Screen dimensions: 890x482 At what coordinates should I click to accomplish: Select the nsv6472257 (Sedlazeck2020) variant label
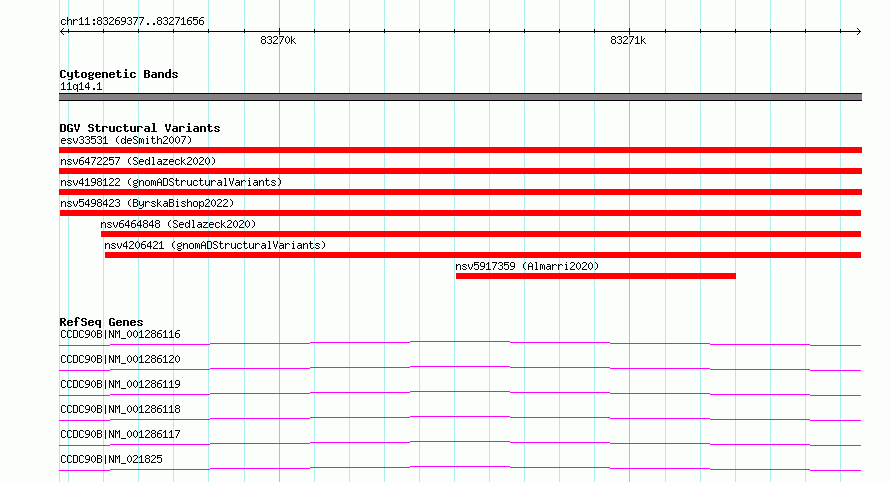coord(138,161)
